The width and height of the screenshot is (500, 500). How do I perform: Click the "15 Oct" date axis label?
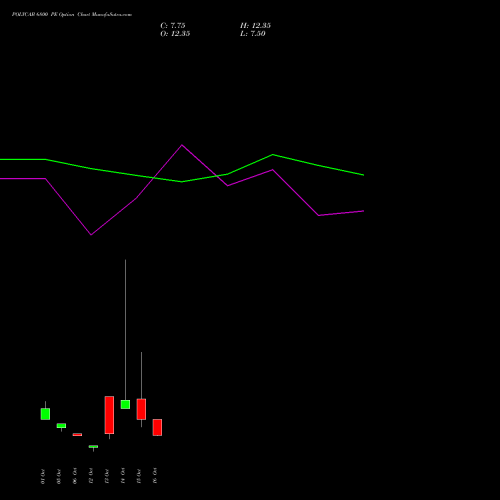tap(139, 476)
